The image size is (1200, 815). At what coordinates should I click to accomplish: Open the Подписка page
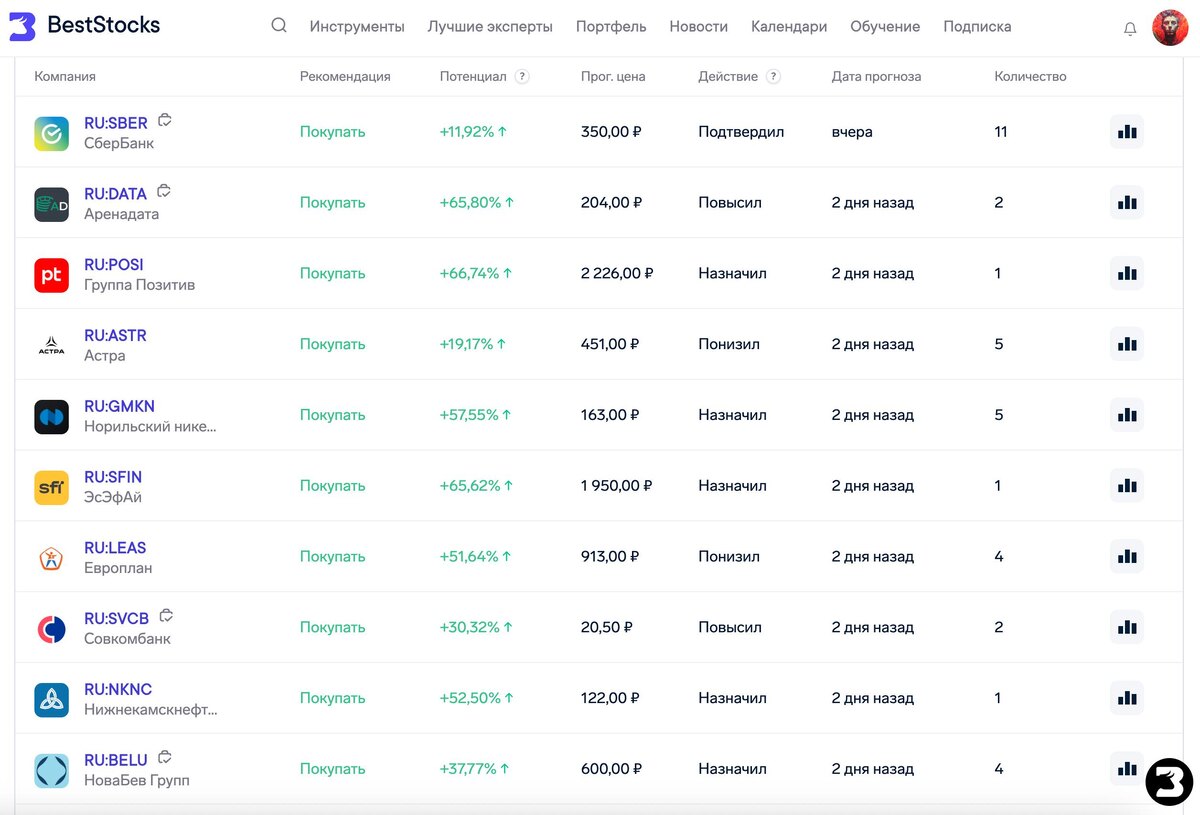(977, 27)
